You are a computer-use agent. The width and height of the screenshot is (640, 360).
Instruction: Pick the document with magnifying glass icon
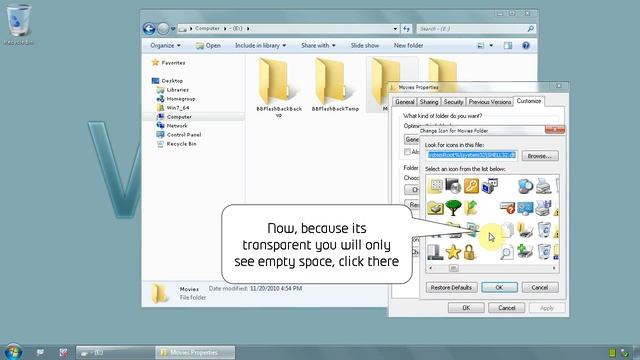tap(507, 252)
